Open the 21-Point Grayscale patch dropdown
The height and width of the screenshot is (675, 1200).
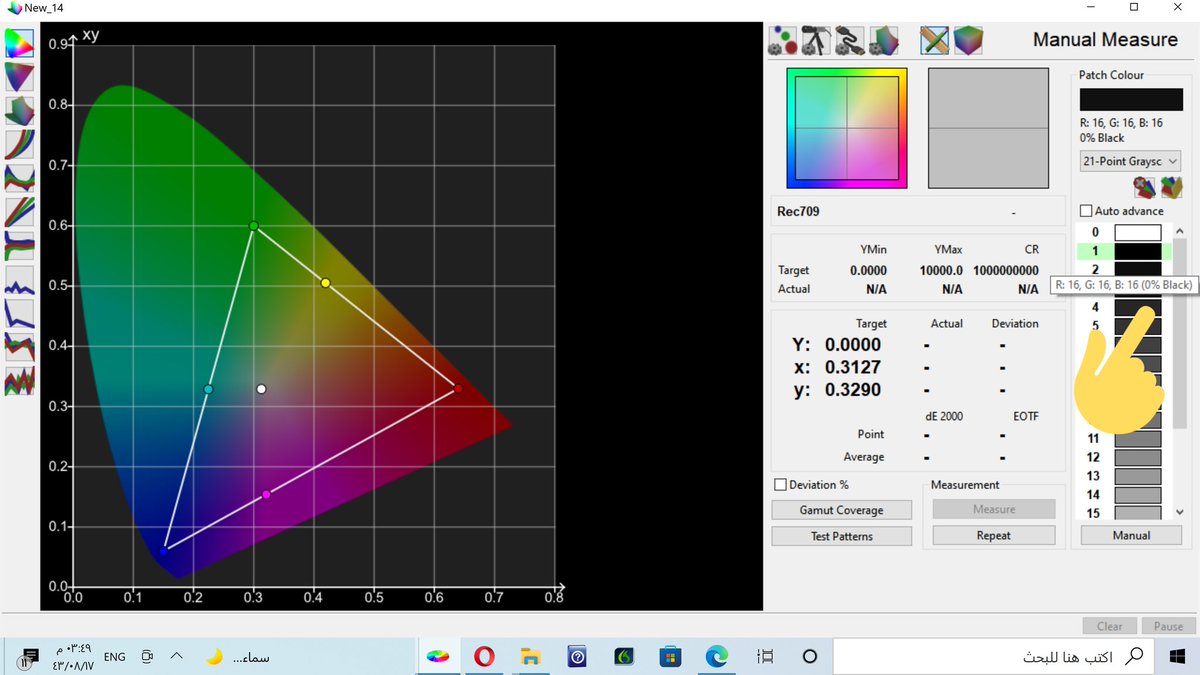coord(1131,161)
